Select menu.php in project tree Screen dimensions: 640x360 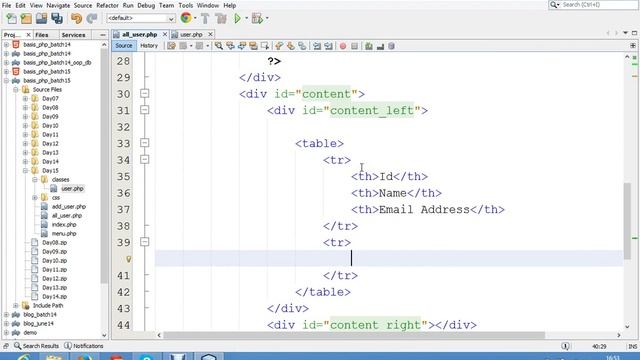tap(64, 233)
